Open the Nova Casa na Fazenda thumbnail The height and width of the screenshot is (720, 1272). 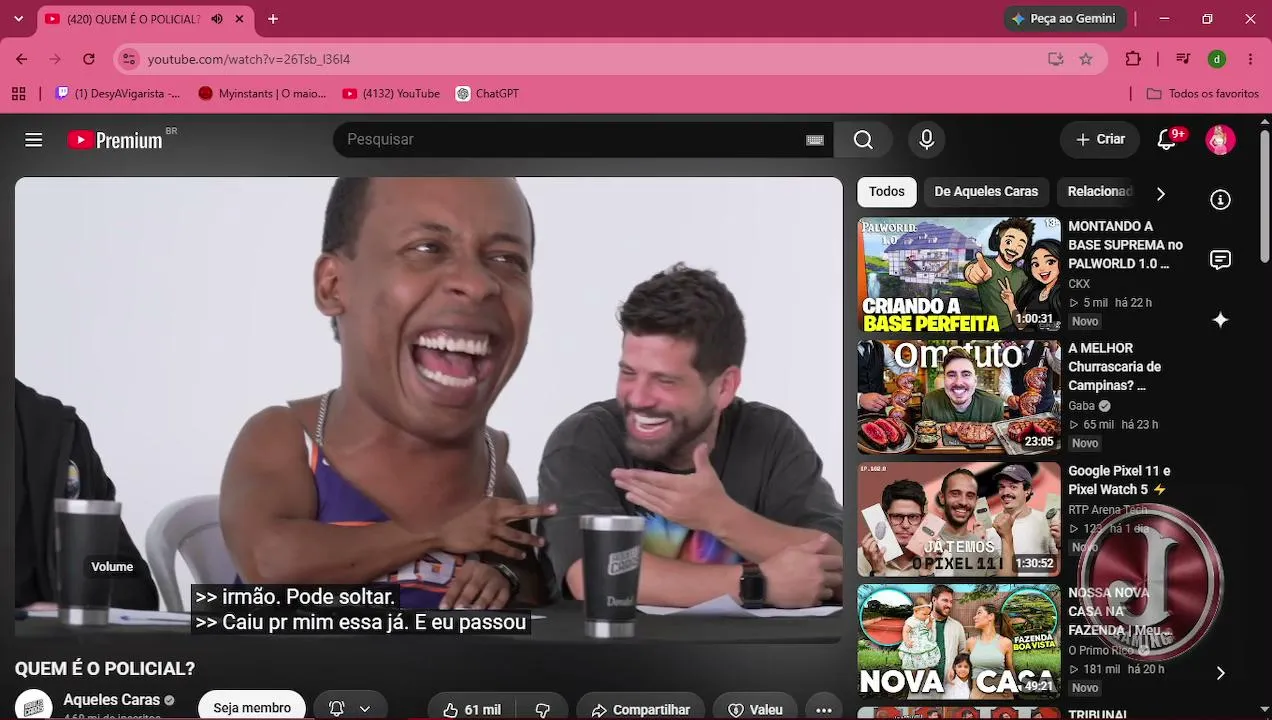[959, 642]
